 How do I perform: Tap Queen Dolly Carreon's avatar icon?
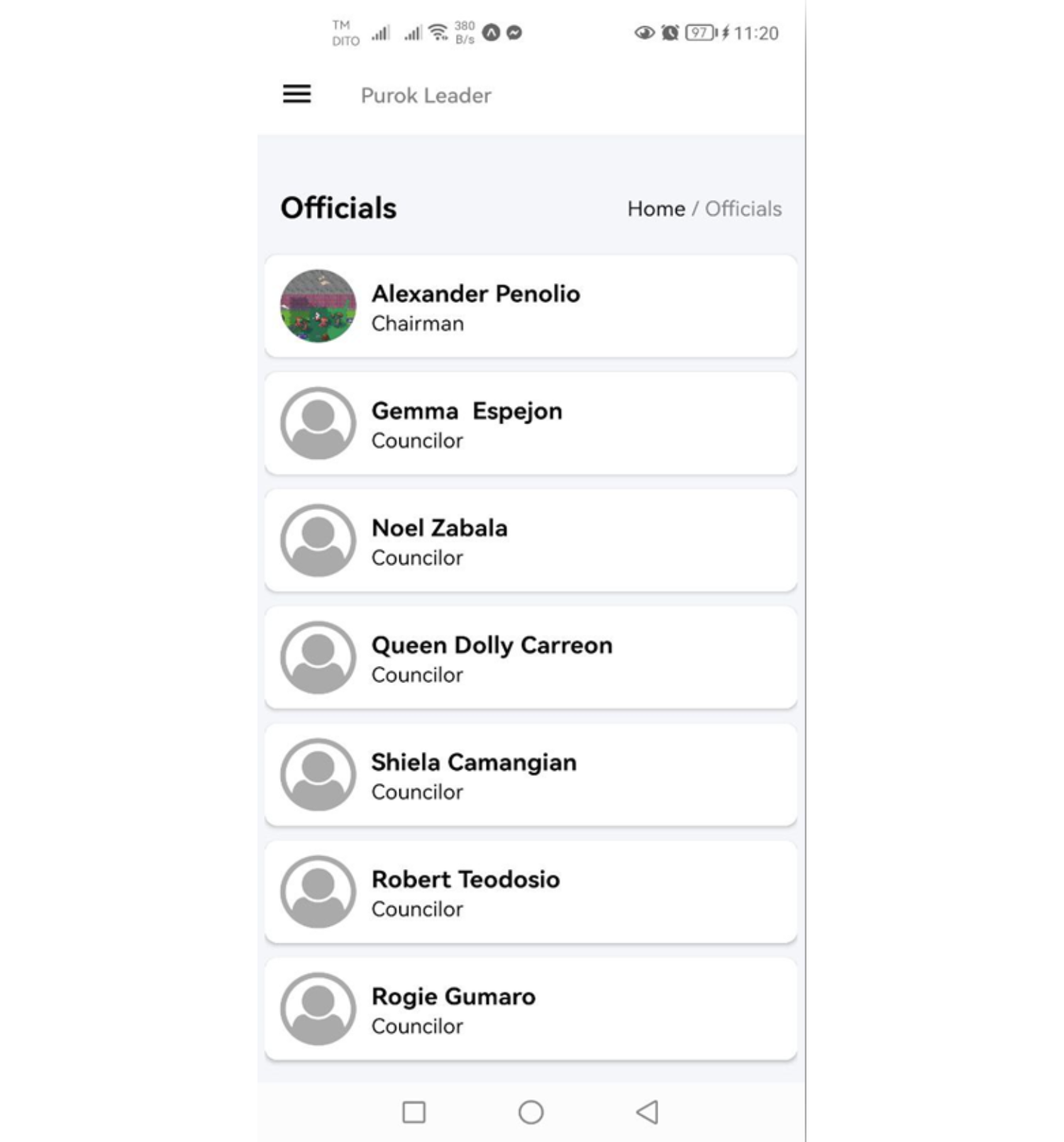pyautogui.click(x=318, y=658)
